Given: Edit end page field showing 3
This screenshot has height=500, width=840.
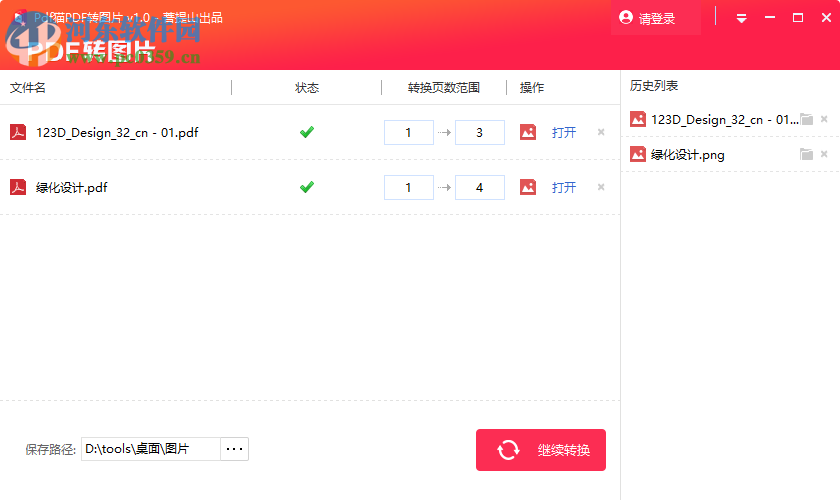Looking at the screenshot, I should pyautogui.click(x=479, y=132).
